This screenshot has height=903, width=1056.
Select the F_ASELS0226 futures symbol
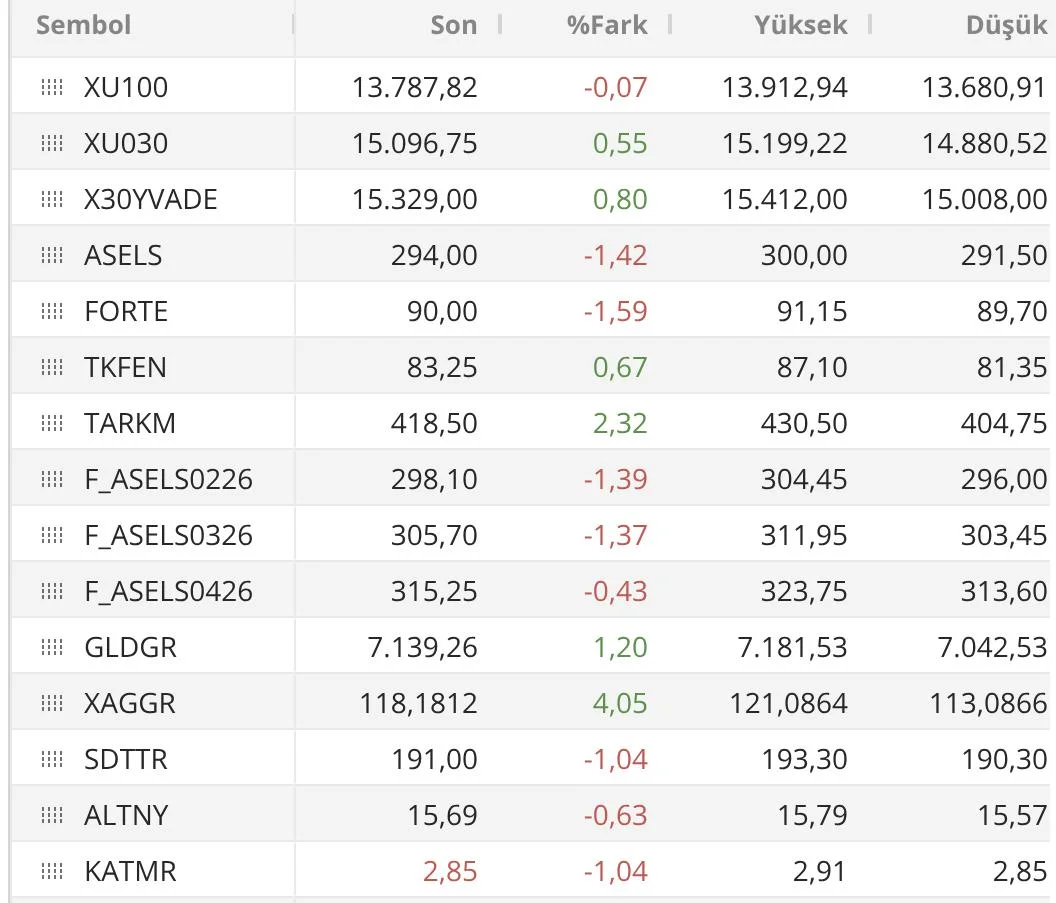pos(168,480)
